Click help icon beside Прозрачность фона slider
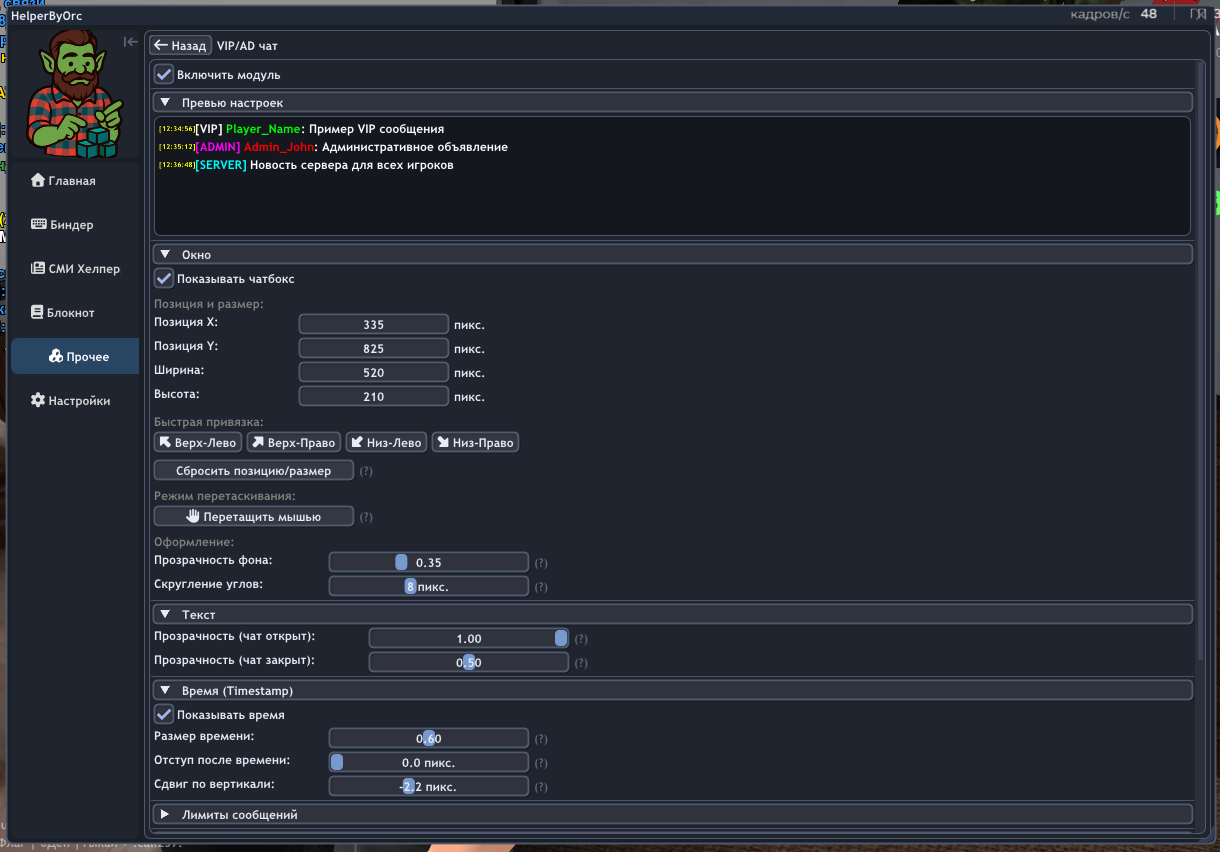1220x852 pixels. [x=541, y=563]
